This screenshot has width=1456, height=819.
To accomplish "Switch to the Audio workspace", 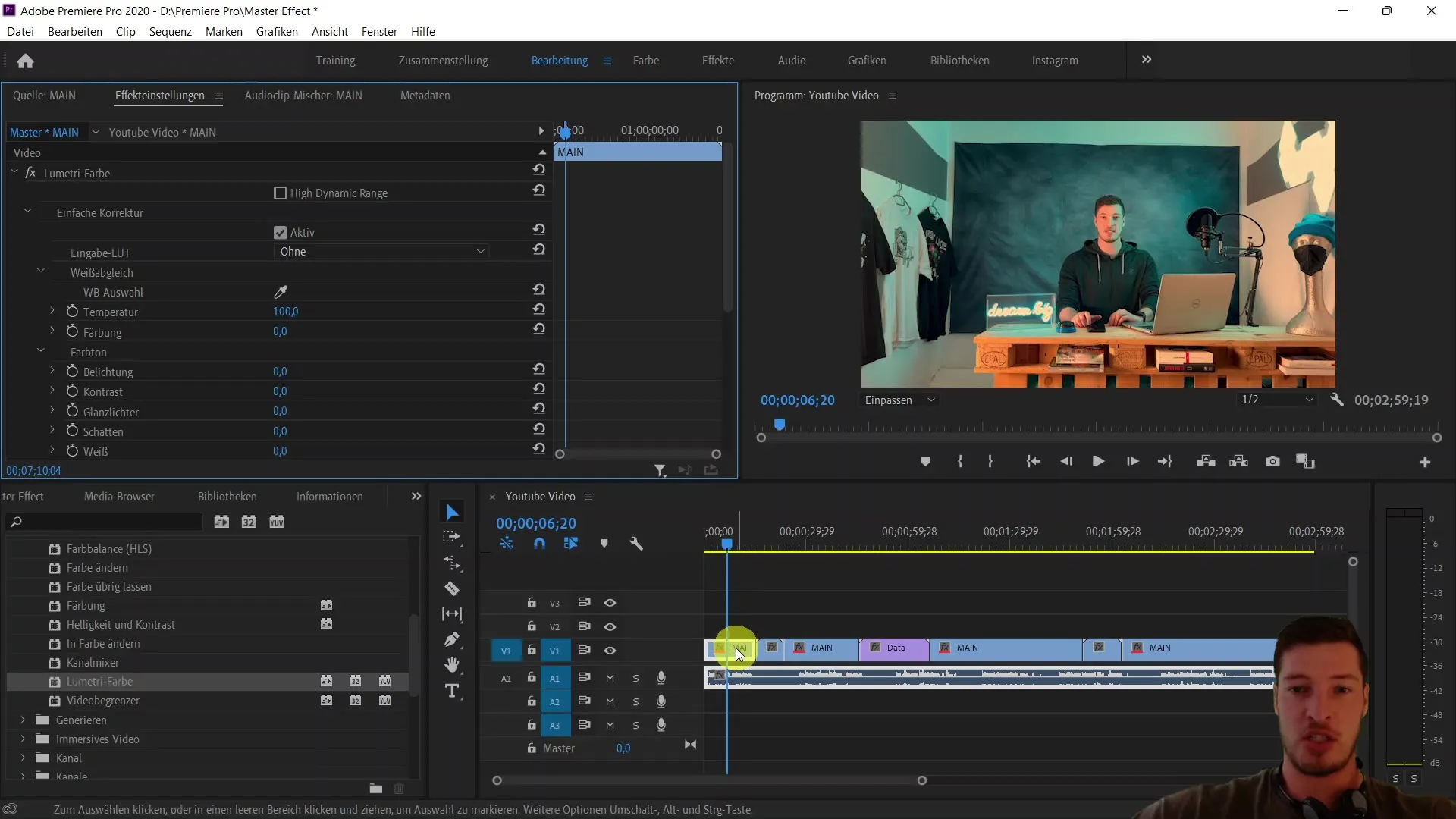I will coord(792,61).
